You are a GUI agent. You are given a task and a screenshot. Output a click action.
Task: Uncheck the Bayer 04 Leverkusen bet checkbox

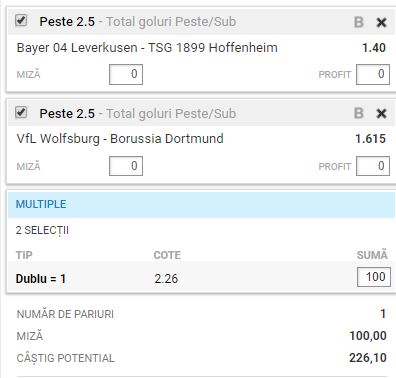[21, 21]
